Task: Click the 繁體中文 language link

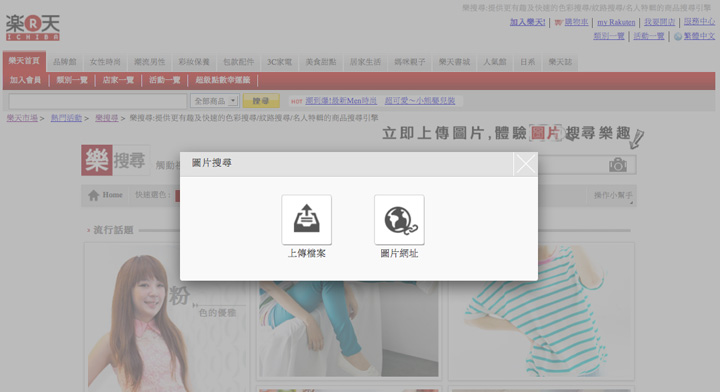Action: click(x=699, y=36)
